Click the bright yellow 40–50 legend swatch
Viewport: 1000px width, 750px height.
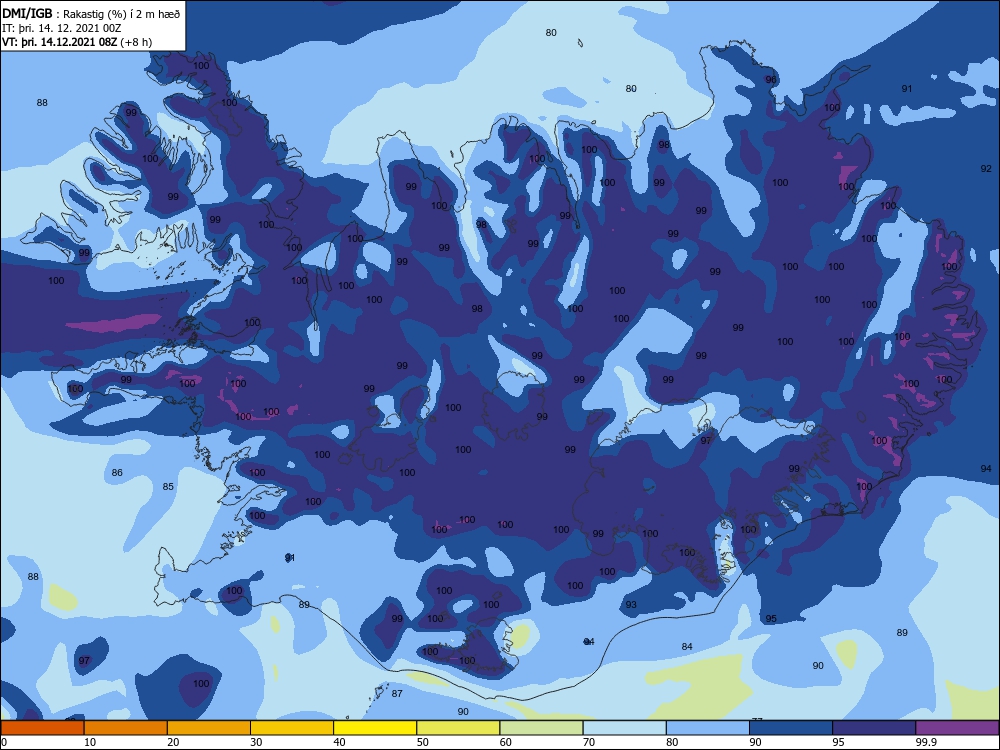[x=375, y=728]
